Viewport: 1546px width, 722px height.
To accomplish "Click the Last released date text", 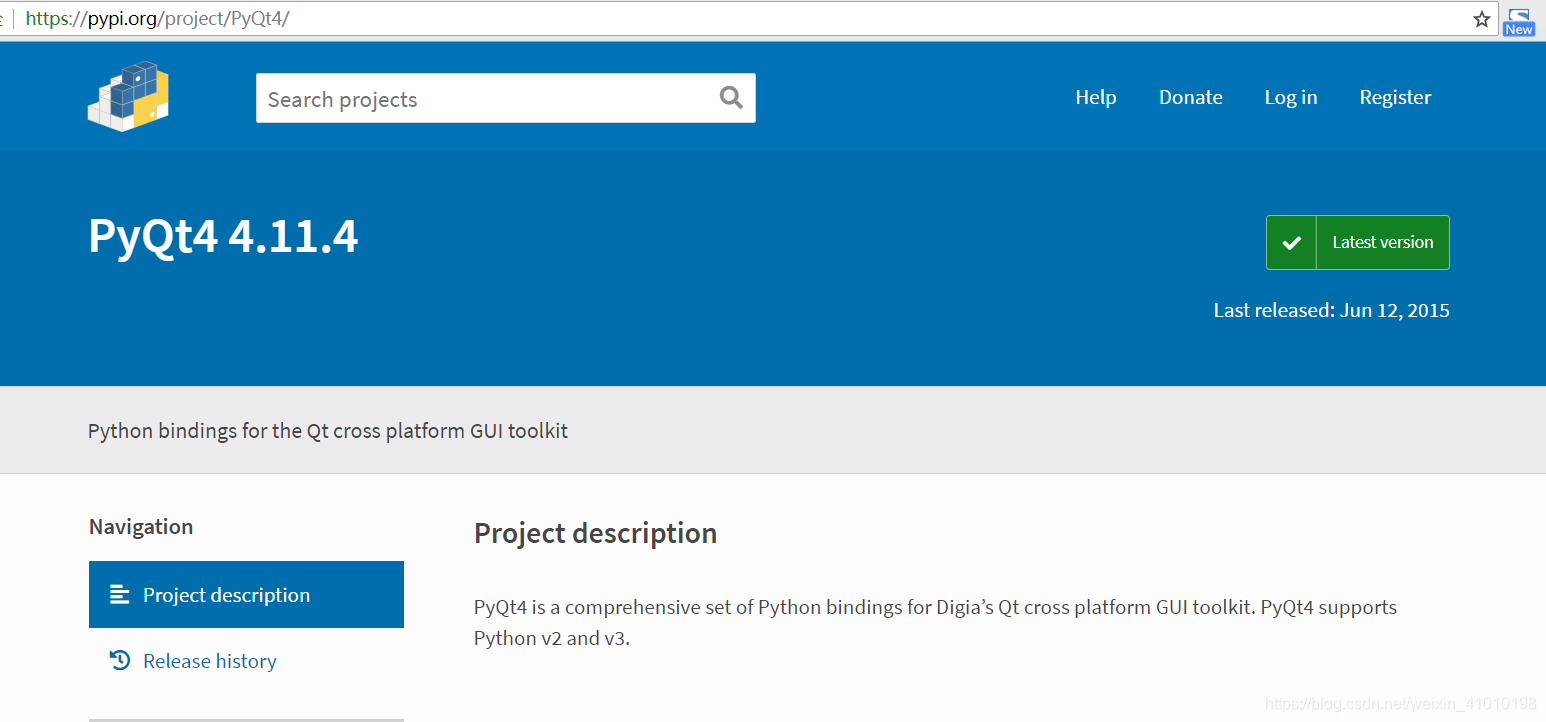I will (1331, 310).
